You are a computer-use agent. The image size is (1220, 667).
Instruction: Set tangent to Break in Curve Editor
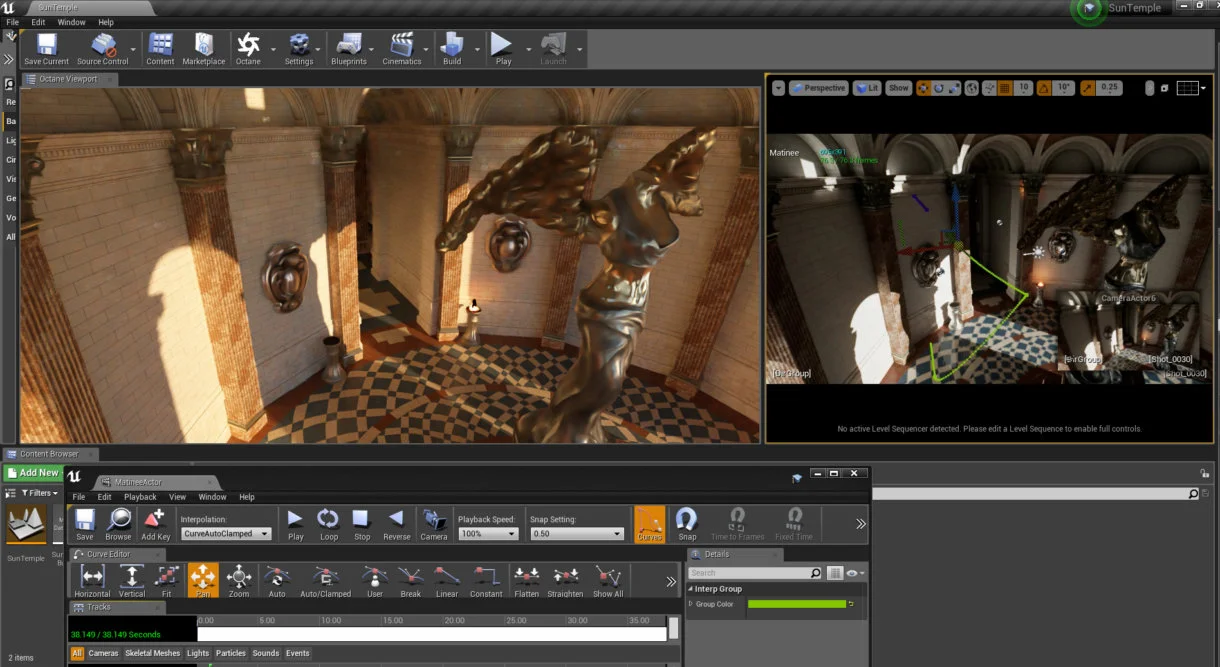point(411,581)
